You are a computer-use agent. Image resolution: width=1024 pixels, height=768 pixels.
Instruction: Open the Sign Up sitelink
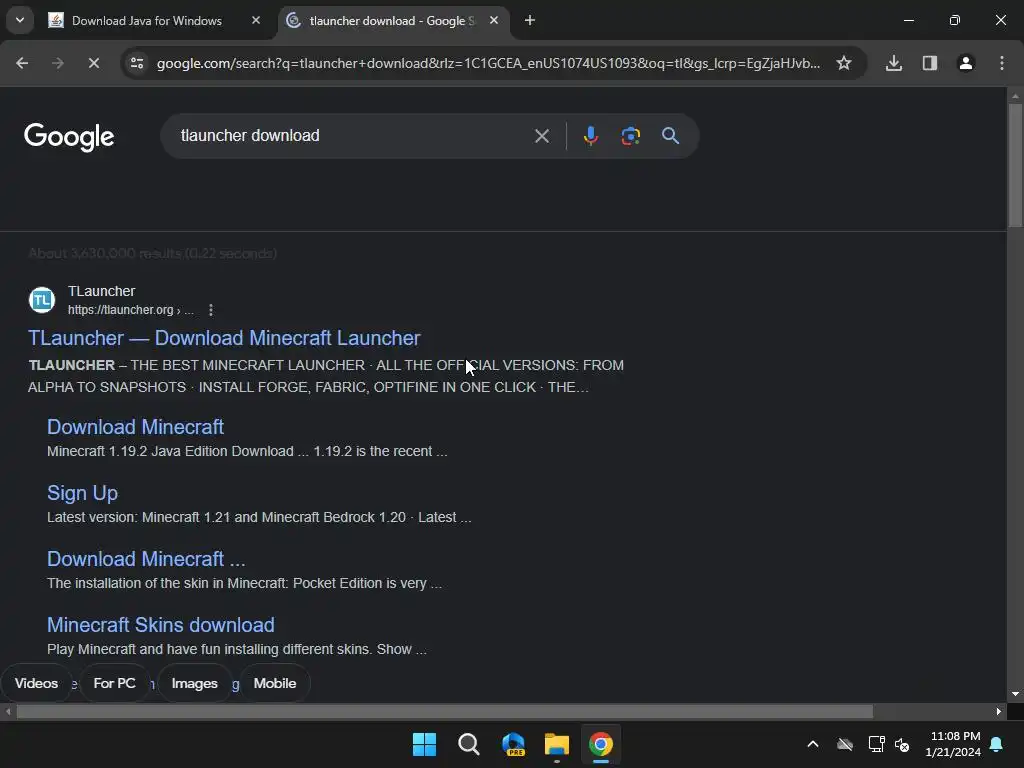click(82, 493)
